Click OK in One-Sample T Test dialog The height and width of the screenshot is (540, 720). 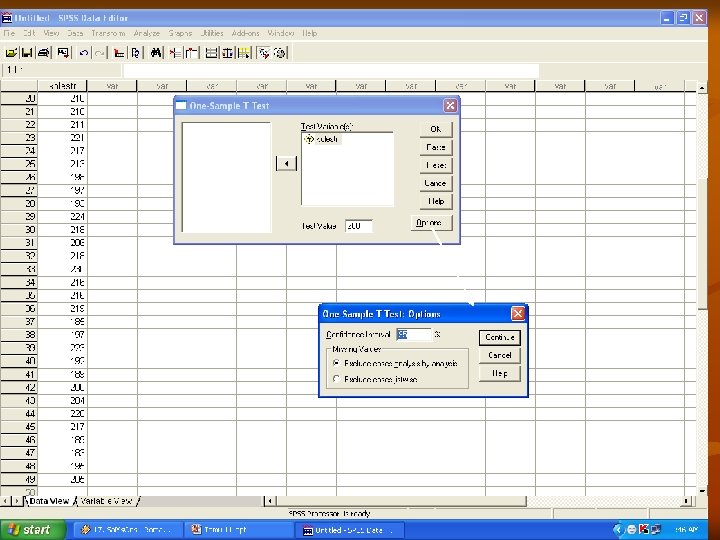click(436, 129)
